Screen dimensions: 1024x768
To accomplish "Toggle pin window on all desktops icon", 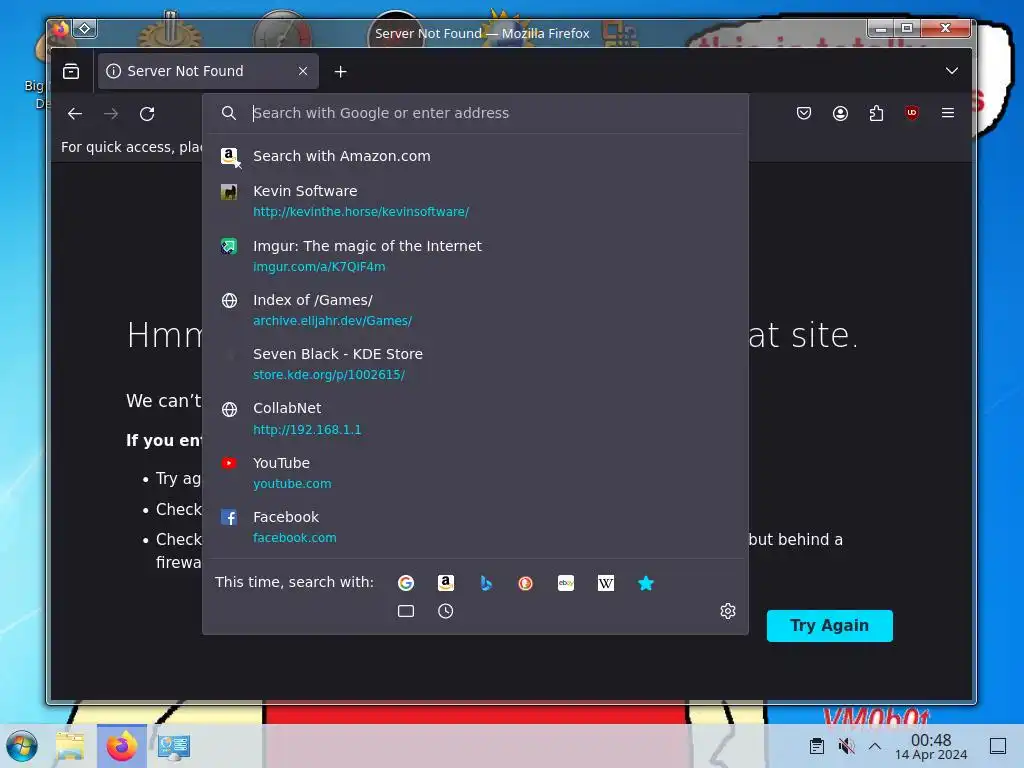I will [x=85, y=28].
